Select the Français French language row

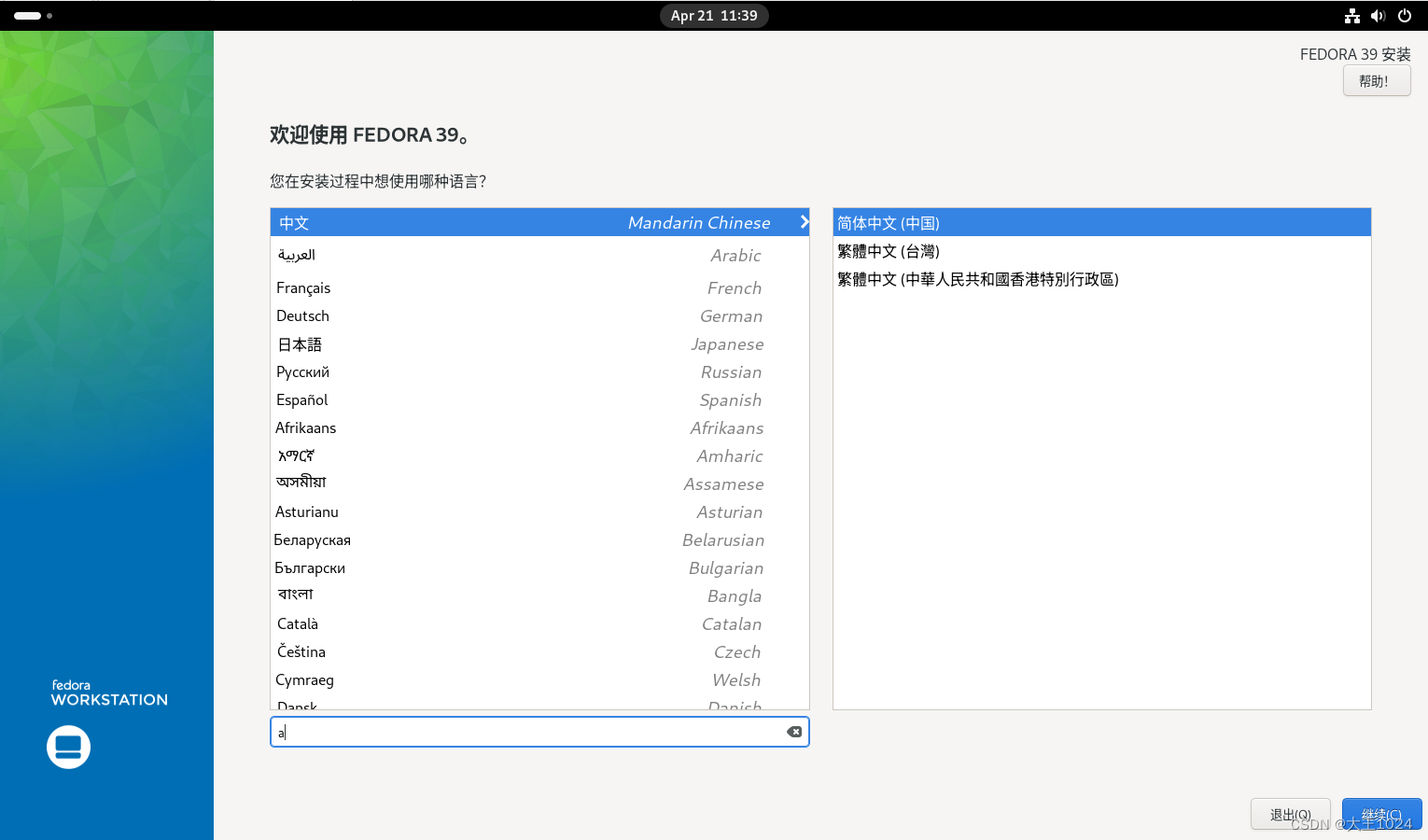point(539,287)
